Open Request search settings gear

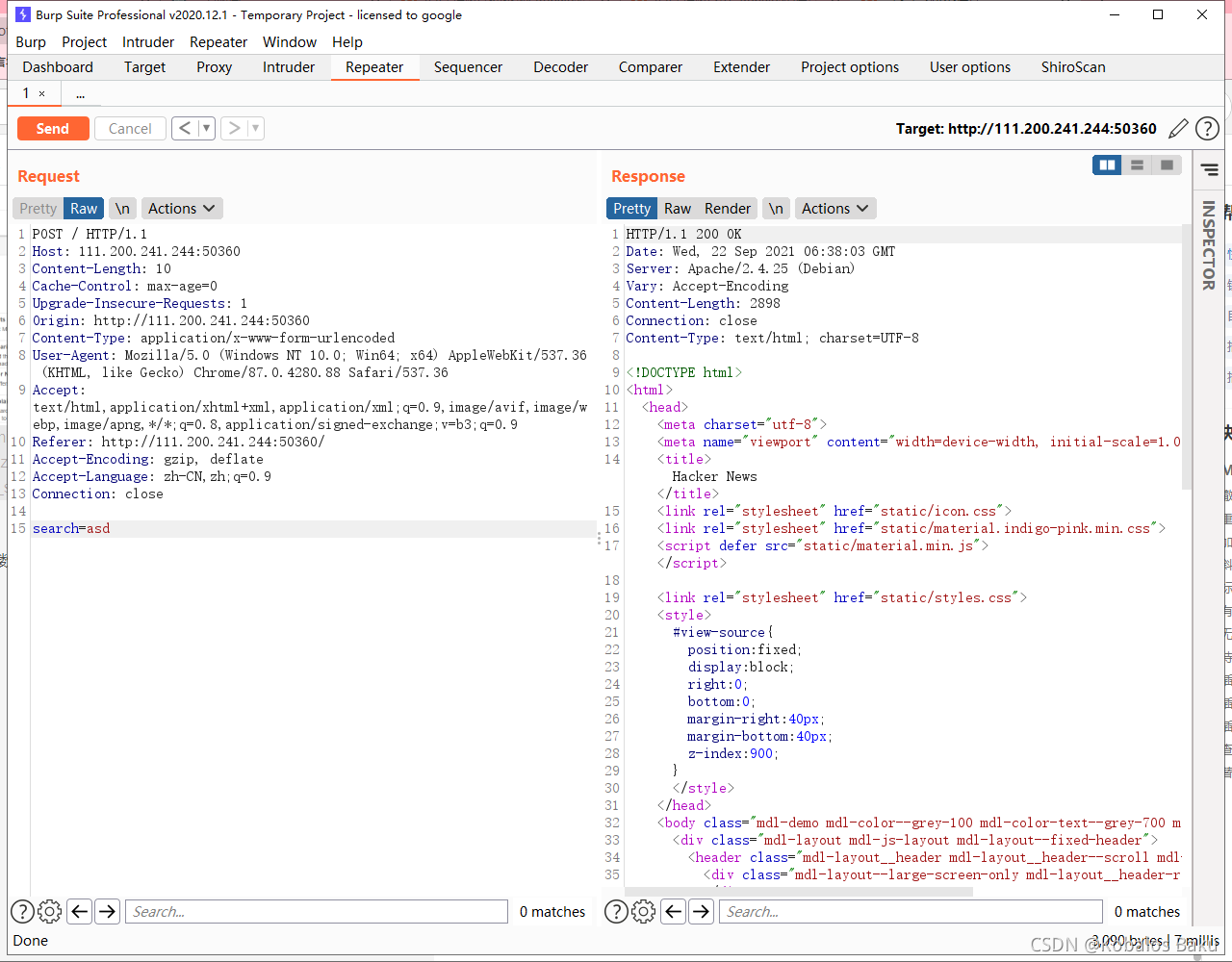(50, 911)
